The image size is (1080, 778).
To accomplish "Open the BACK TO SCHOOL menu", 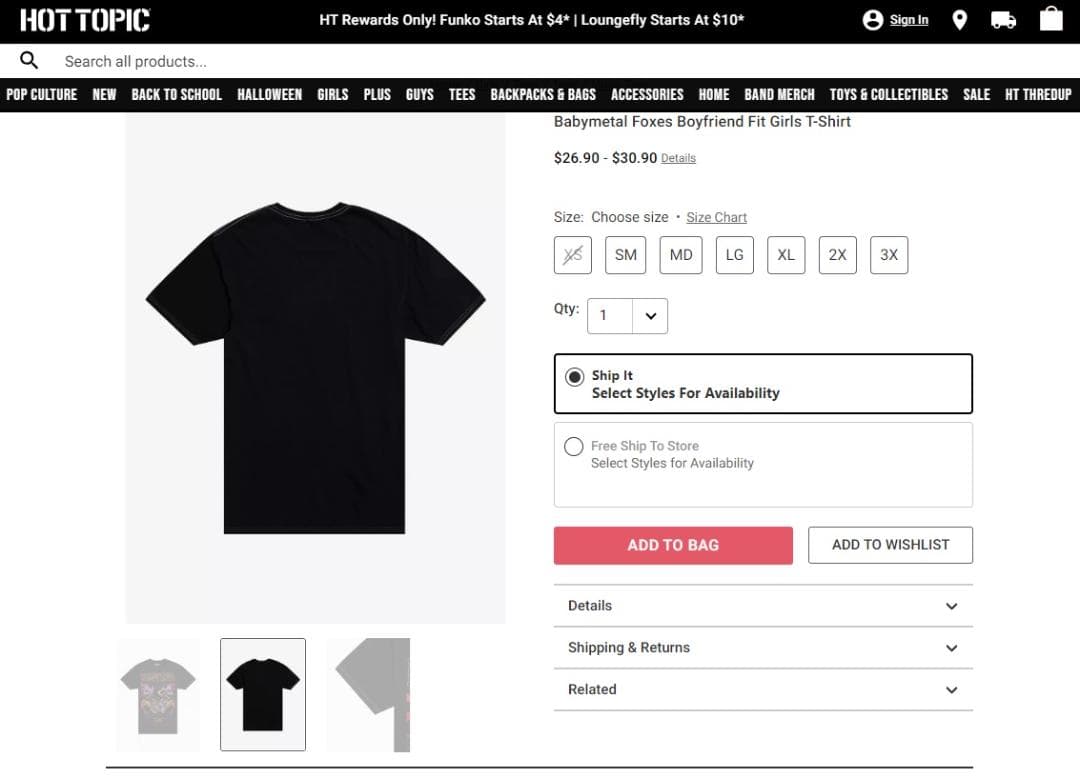I will pyautogui.click(x=177, y=94).
